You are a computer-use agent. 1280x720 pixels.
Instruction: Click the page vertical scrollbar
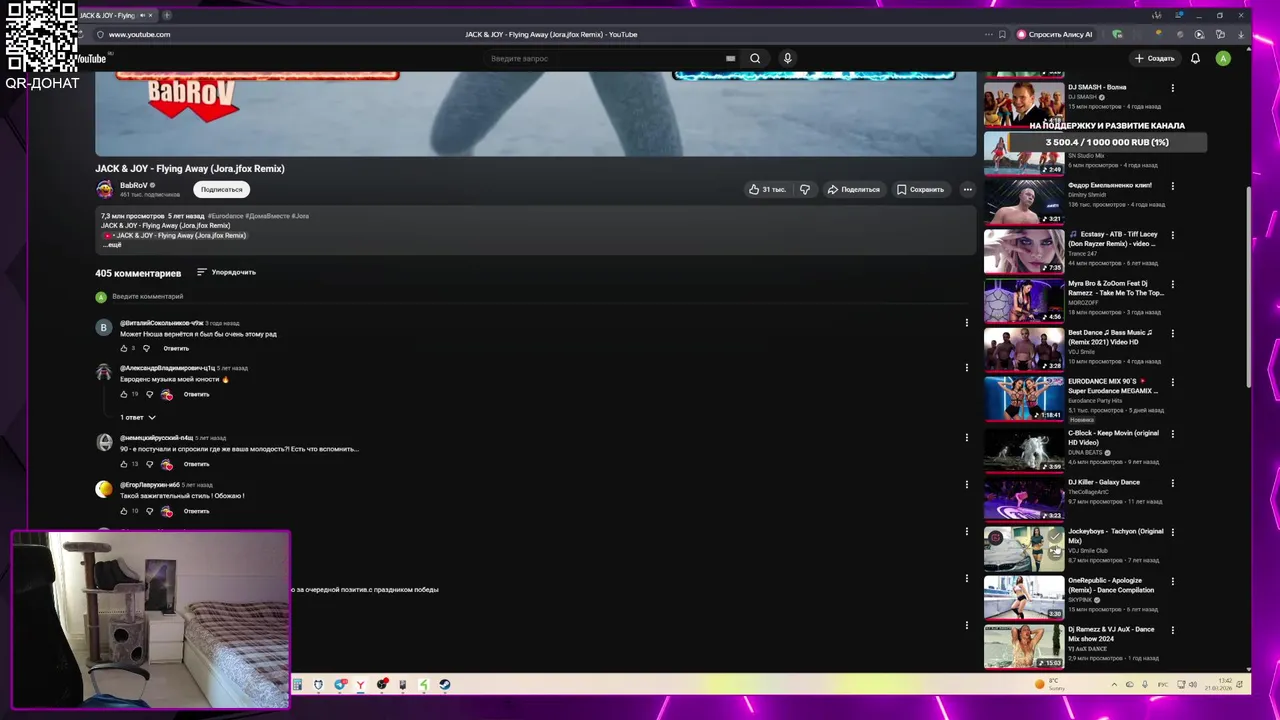click(x=1248, y=288)
